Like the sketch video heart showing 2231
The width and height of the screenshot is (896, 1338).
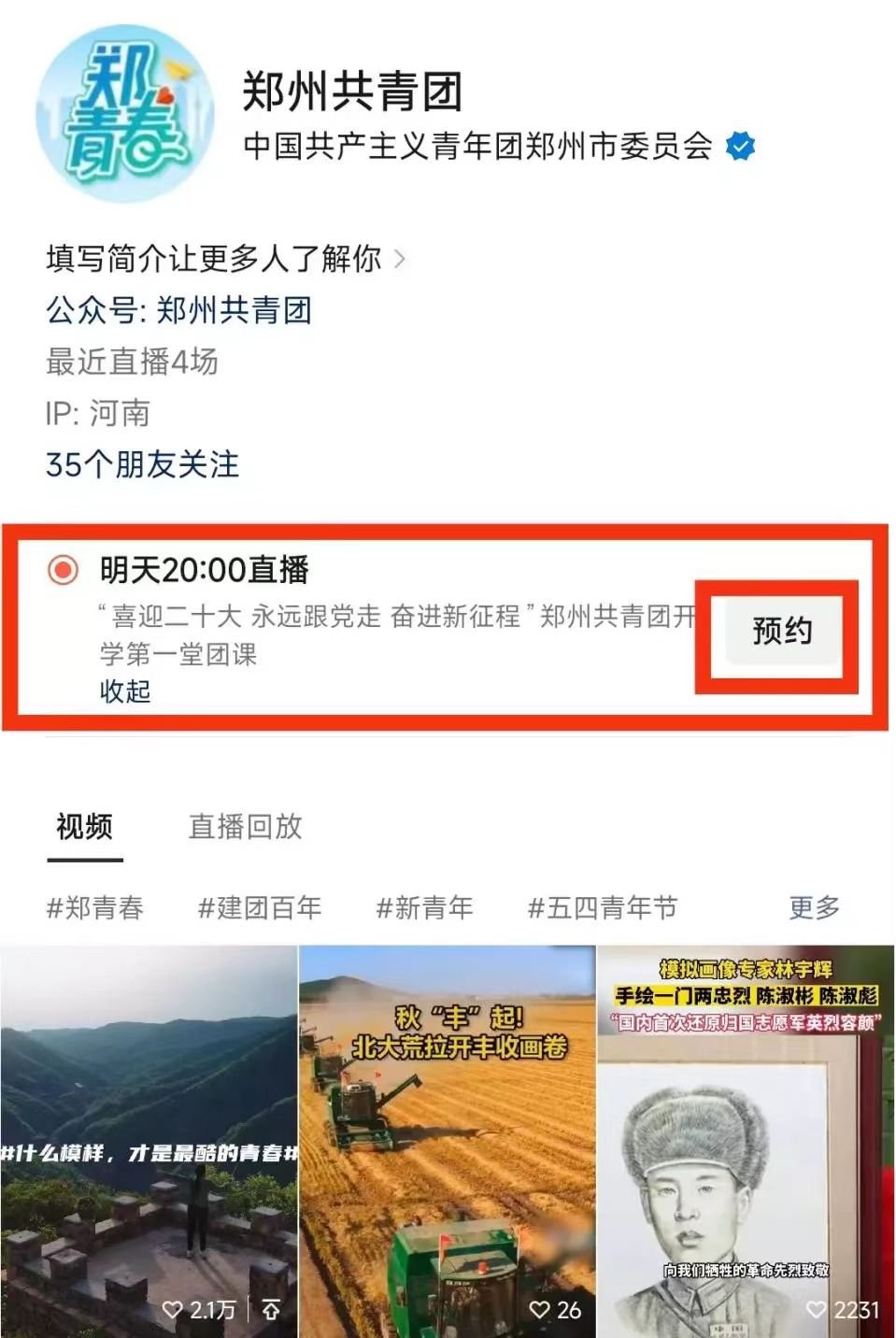[x=816, y=1310]
